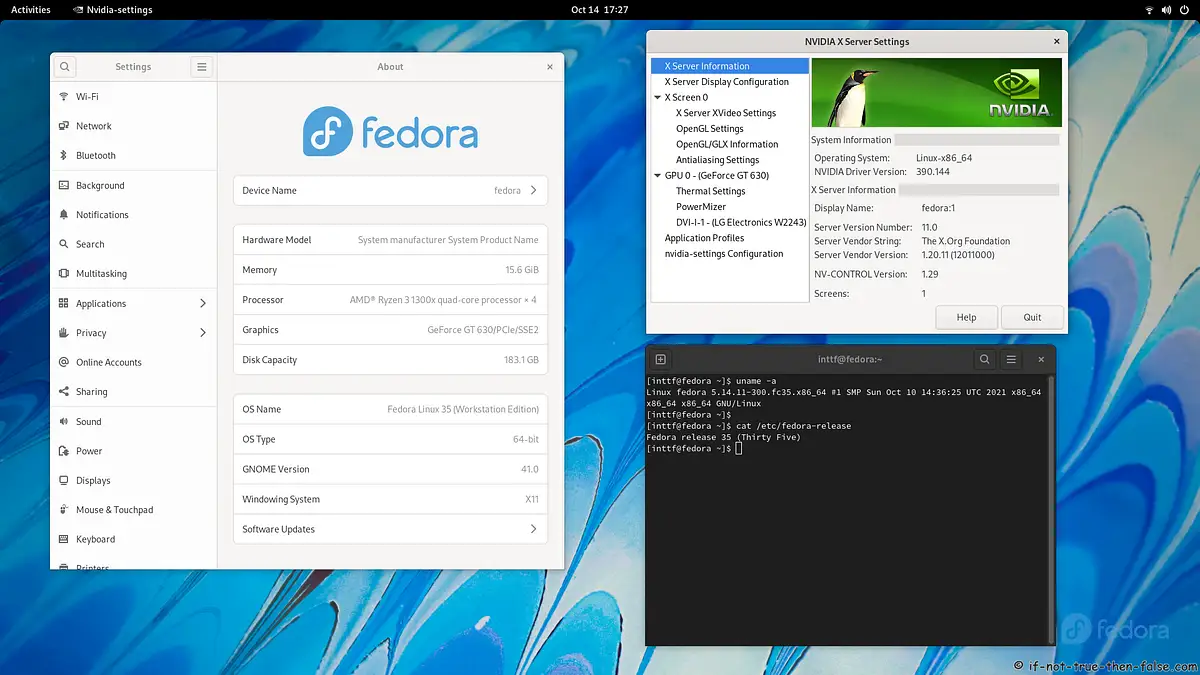Select the Wi-Fi icon in Settings sidebar

click(x=64, y=97)
